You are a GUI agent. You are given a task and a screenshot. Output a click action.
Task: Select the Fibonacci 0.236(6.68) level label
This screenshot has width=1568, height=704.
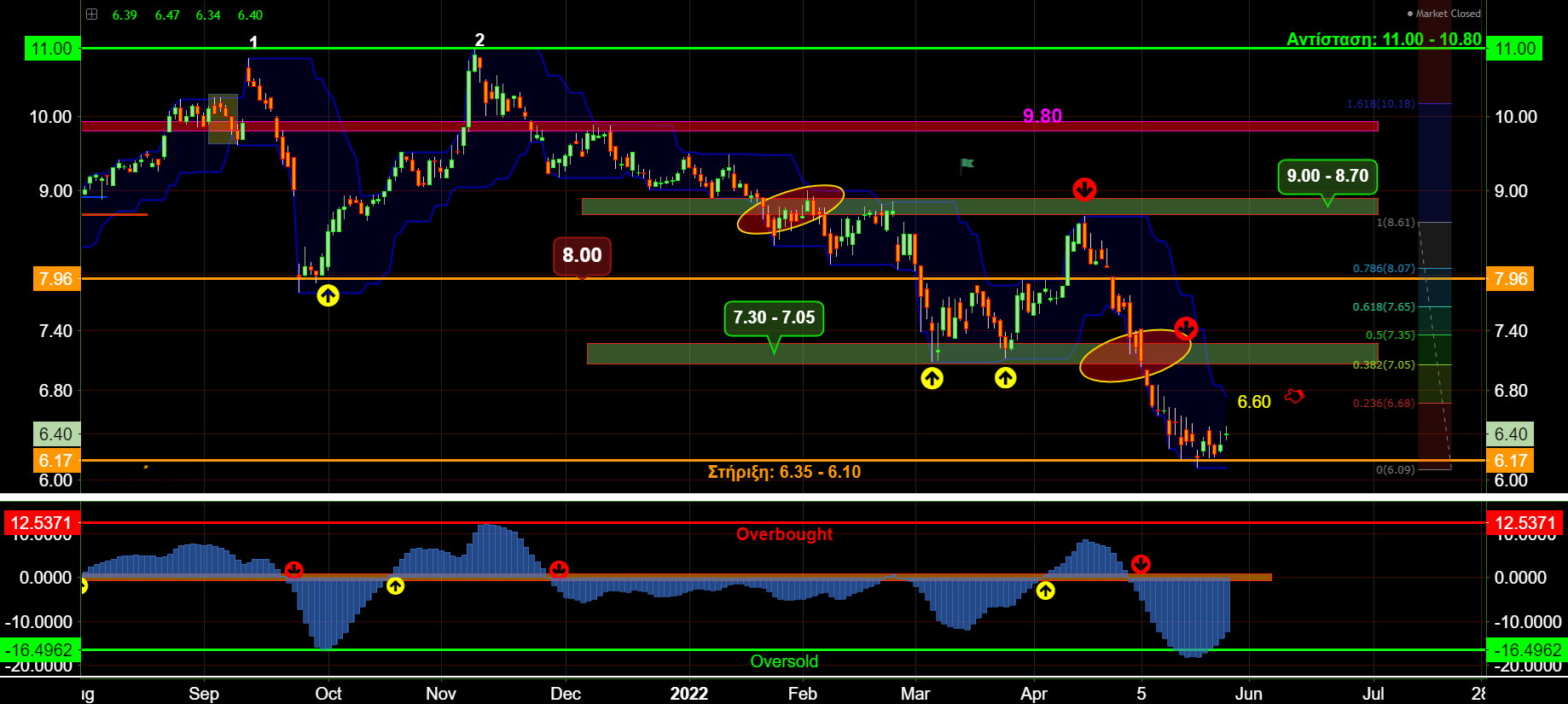1384,404
